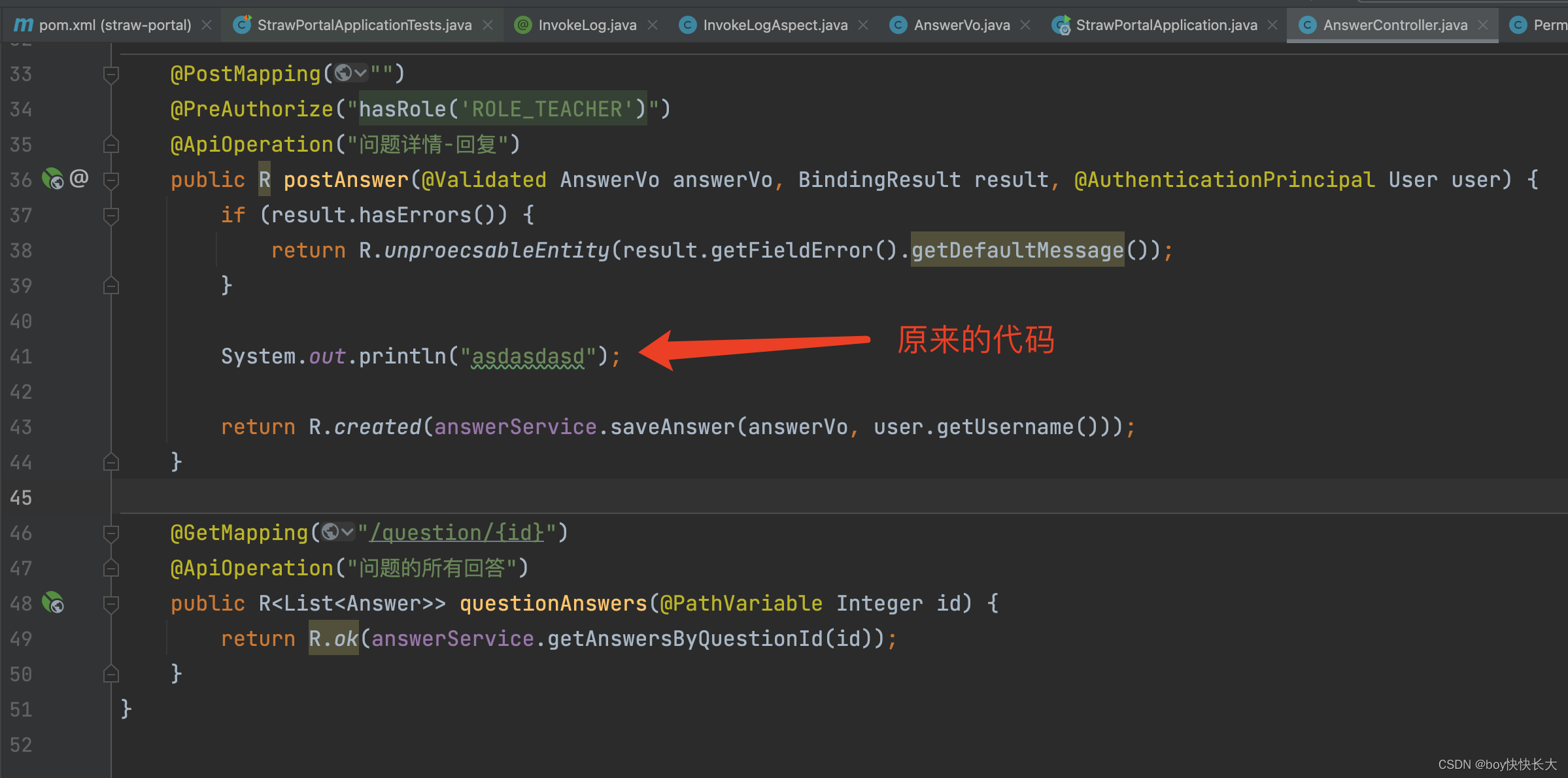This screenshot has width=1568, height=778.
Task: Click R.created call on line 43
Action: tap(365, 427)
